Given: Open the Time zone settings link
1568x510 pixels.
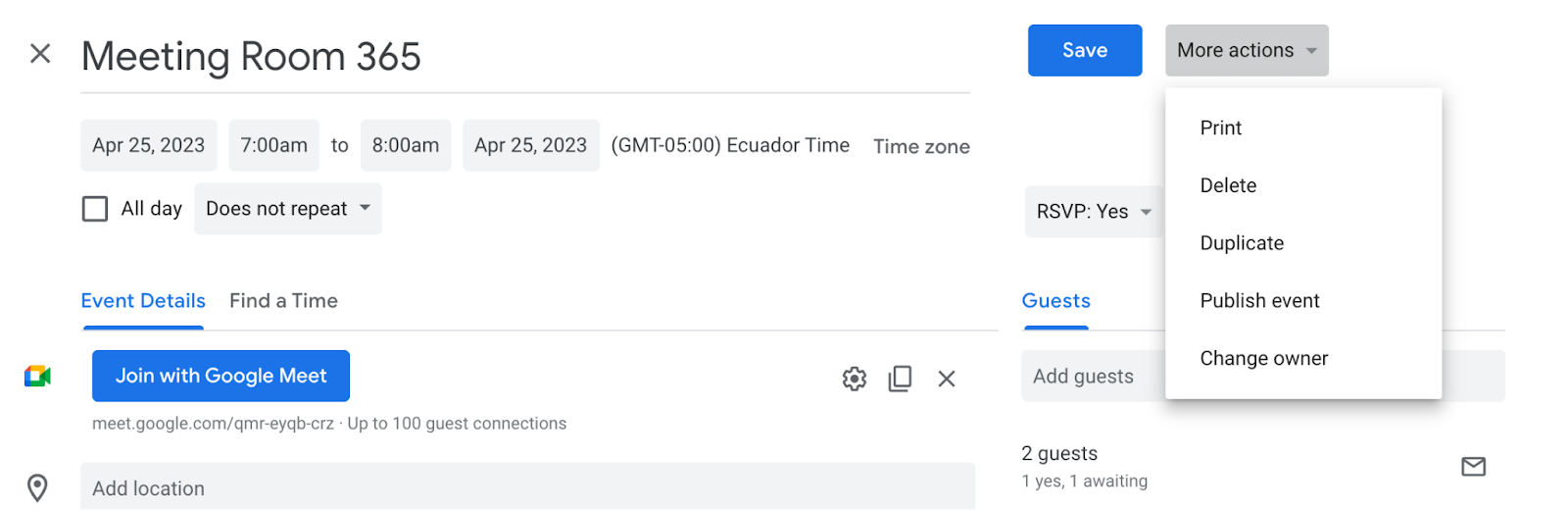Looking at the screenshot, I should [921, 146].
